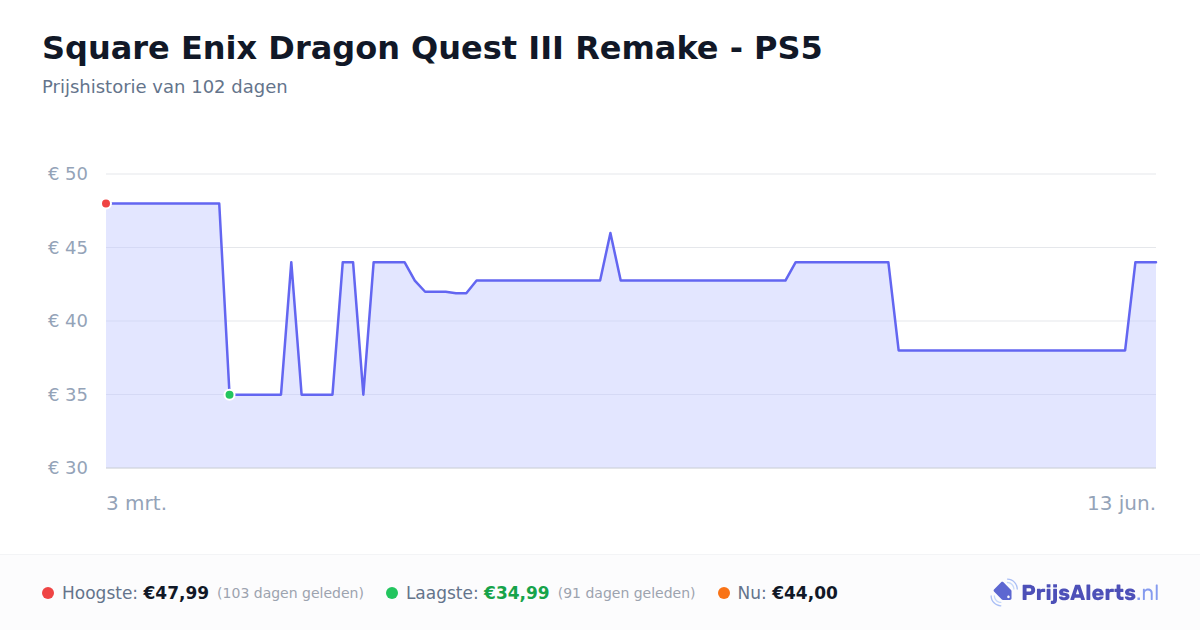Click the red highest-price marker on the chart

click(x=106, y=204)
